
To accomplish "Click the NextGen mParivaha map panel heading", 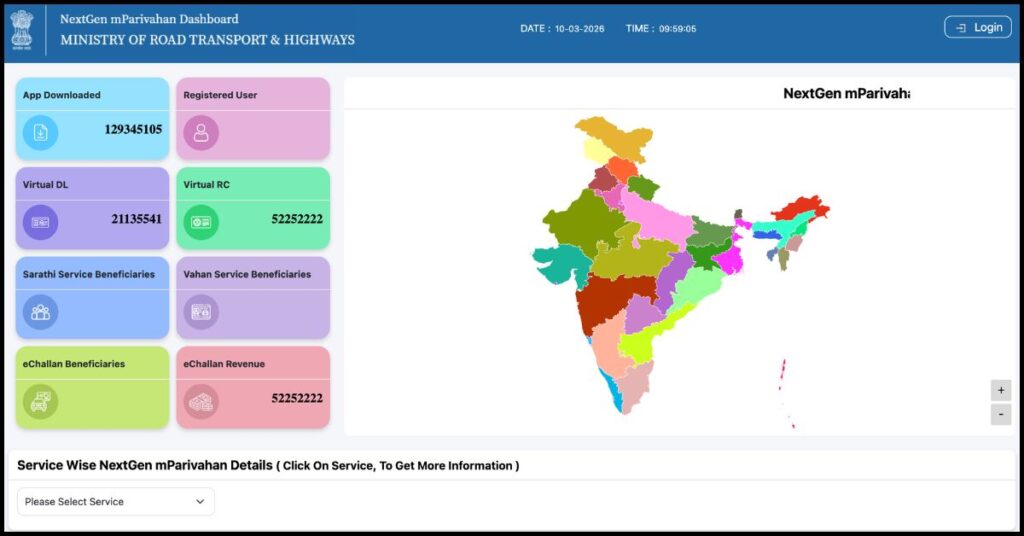I will (x=846, y=93).
